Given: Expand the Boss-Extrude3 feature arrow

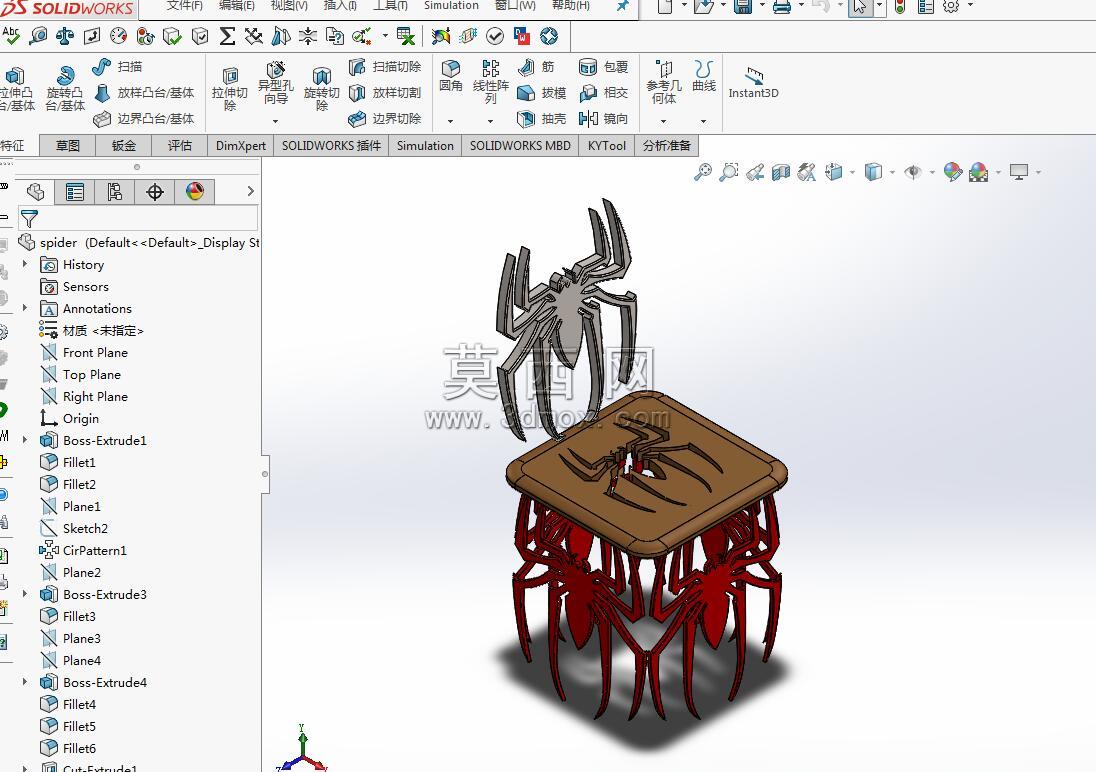Looking at the screenshot, I should (25, 594).
